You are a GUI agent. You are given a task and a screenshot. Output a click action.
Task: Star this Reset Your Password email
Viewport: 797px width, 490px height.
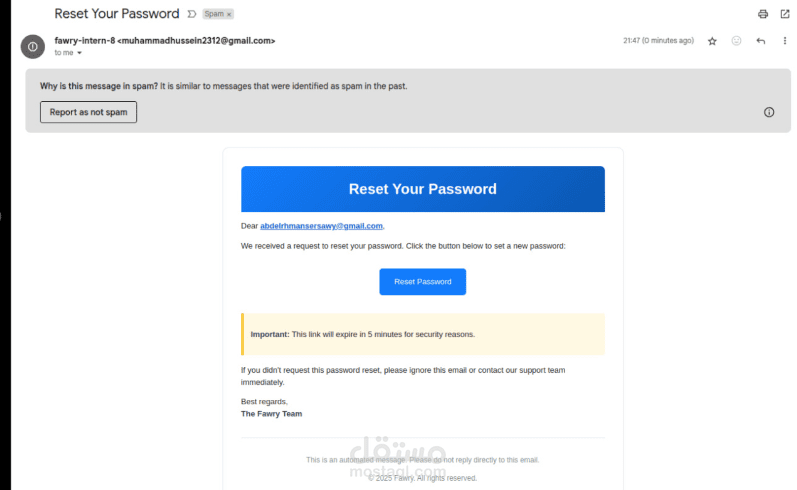click(x=712, y=41)
